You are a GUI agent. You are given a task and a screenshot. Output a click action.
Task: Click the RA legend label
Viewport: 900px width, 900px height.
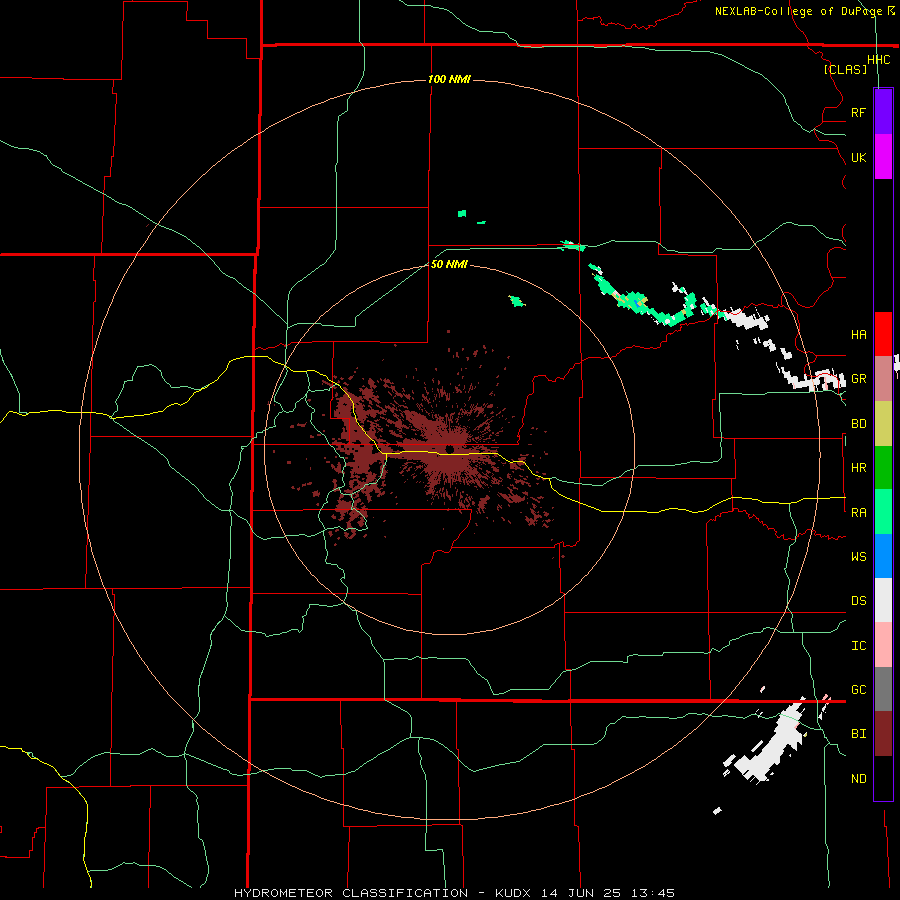(858, 513)
